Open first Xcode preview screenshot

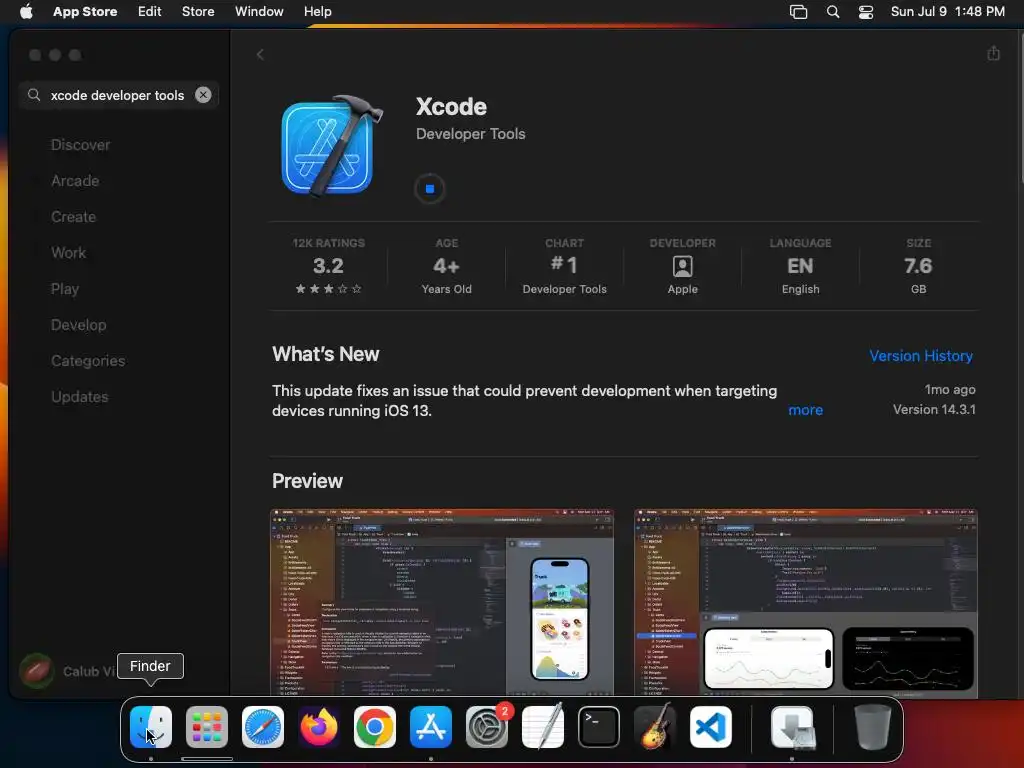click(442, 602)
